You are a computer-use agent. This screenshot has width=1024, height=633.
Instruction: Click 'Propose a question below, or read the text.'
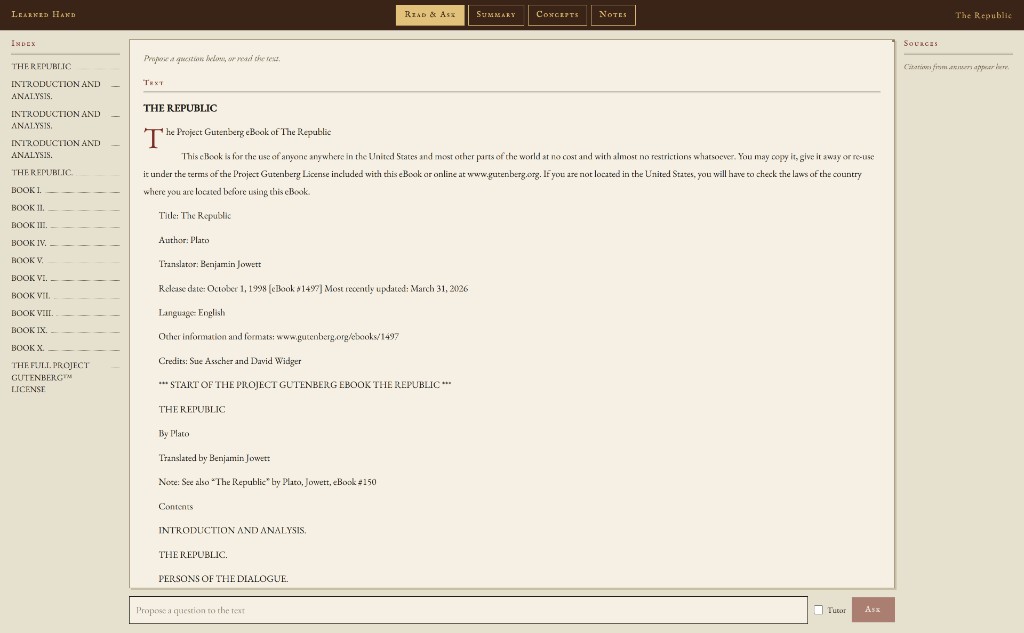[x=212, y=58]
